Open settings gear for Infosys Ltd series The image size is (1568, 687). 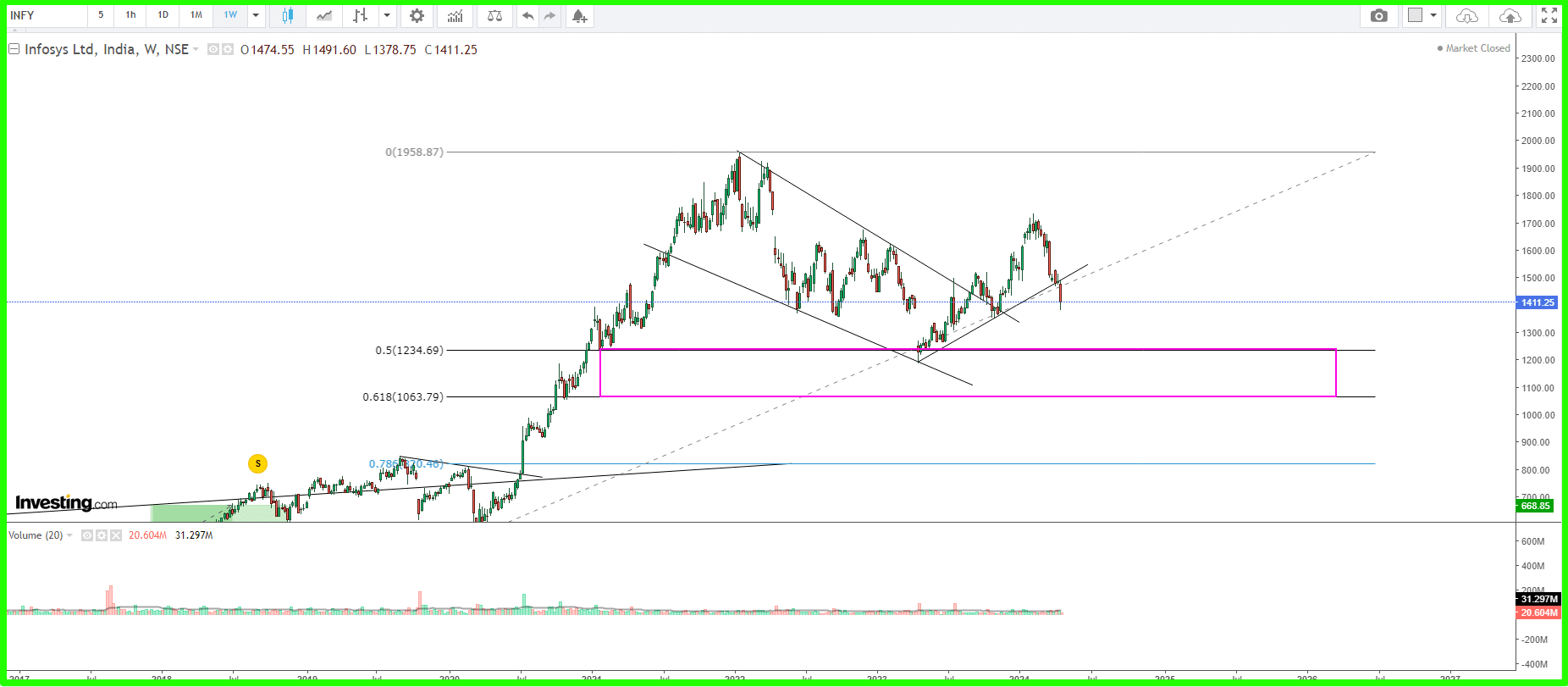(x=227, y=49)
